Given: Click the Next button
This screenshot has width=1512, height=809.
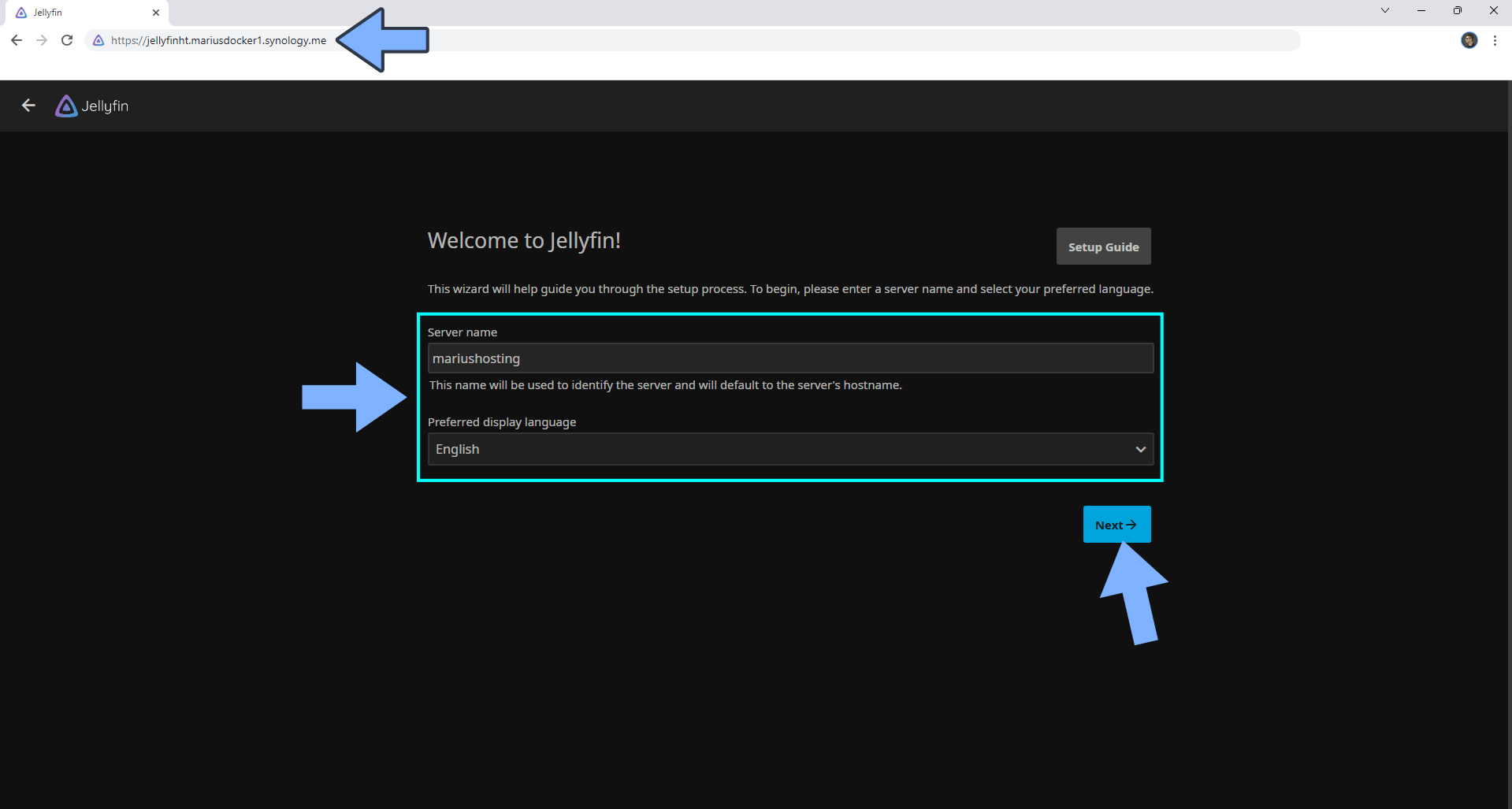Looking at the screenshot, I should point(1116,525).
